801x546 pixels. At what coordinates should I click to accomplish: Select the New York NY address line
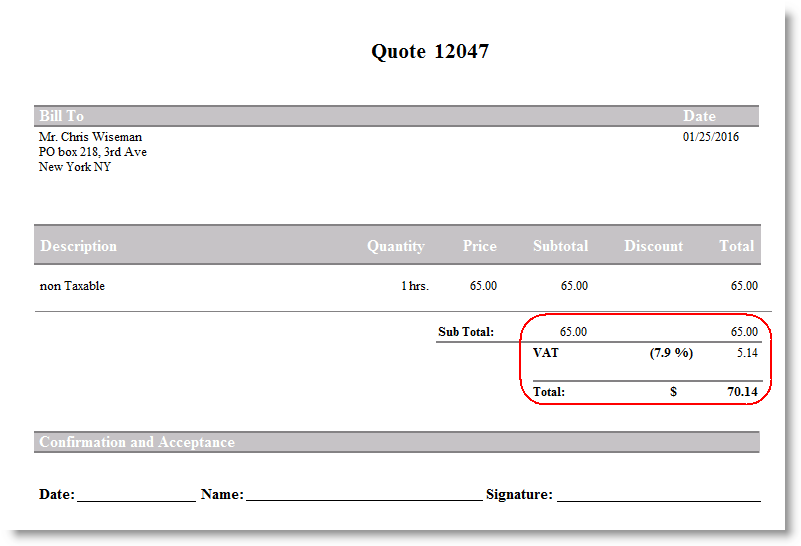(75, 167)
